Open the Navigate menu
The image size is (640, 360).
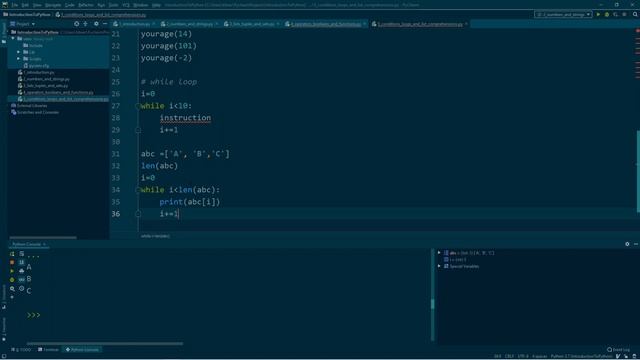53,5
